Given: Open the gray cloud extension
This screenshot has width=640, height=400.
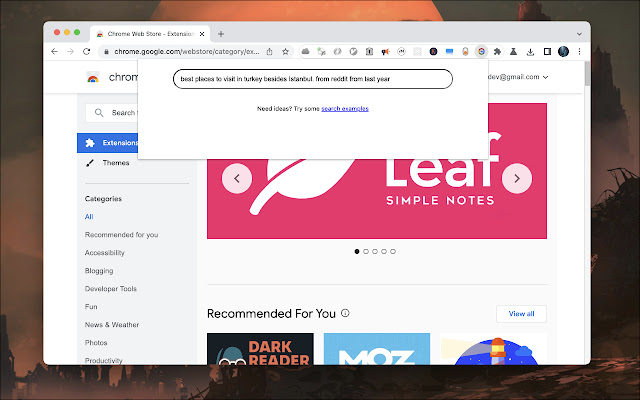Looking at the screenshot, I should [305, 51].
